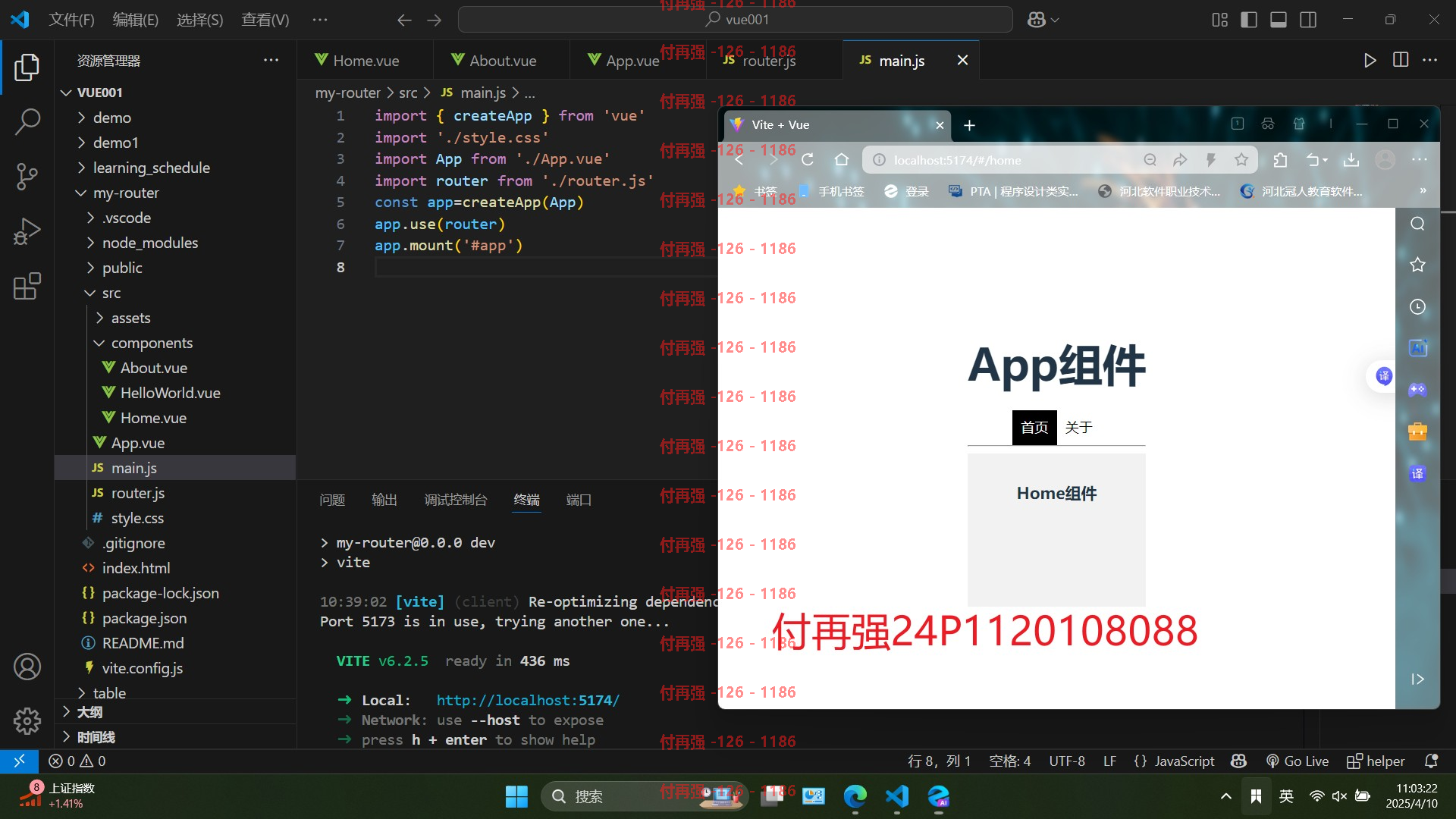Reload the browser page
The height and width of the screenshot is (819, 1456).
[808, 160]
